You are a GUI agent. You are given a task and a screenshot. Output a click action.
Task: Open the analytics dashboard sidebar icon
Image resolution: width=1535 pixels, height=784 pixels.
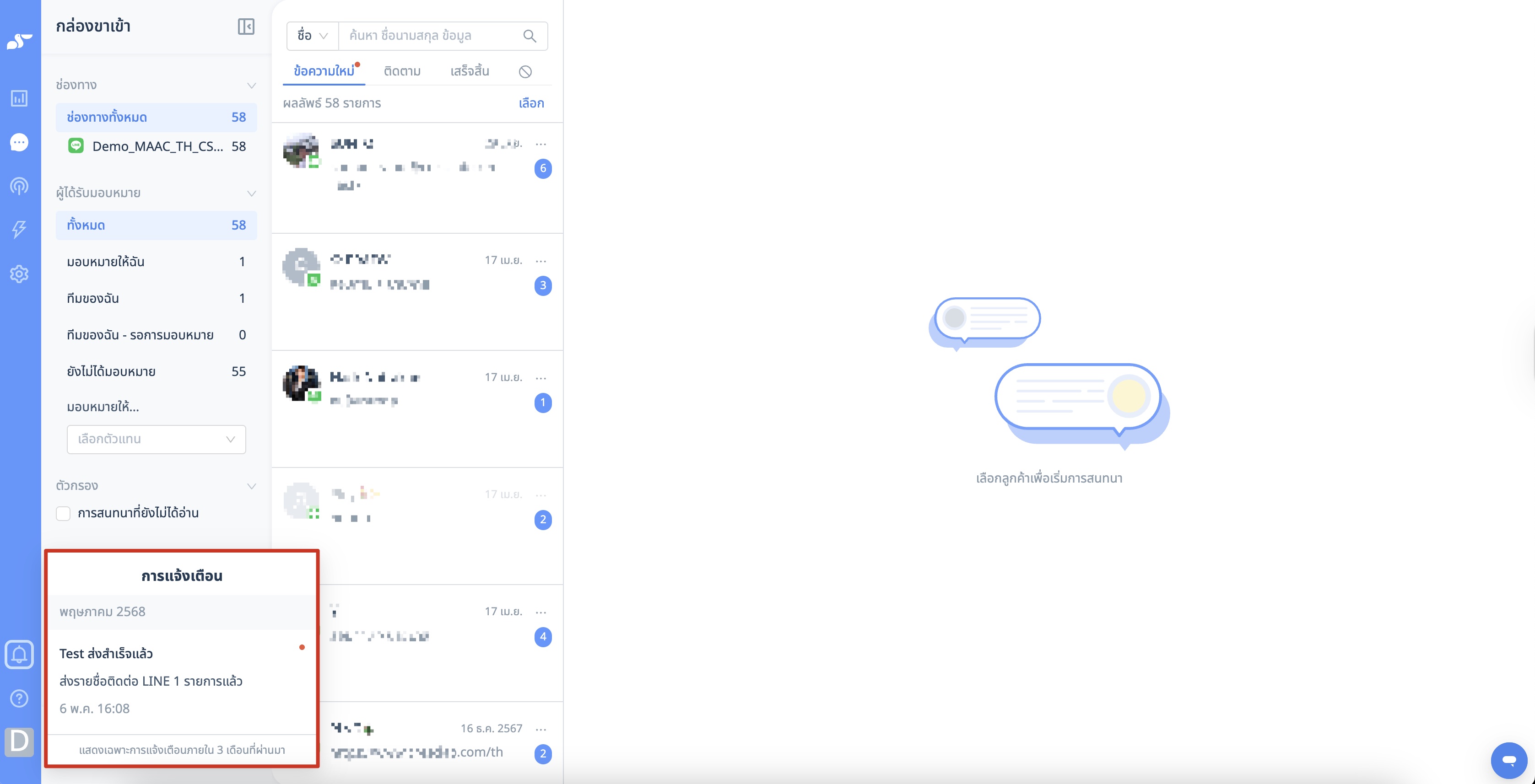pos(19,98)
